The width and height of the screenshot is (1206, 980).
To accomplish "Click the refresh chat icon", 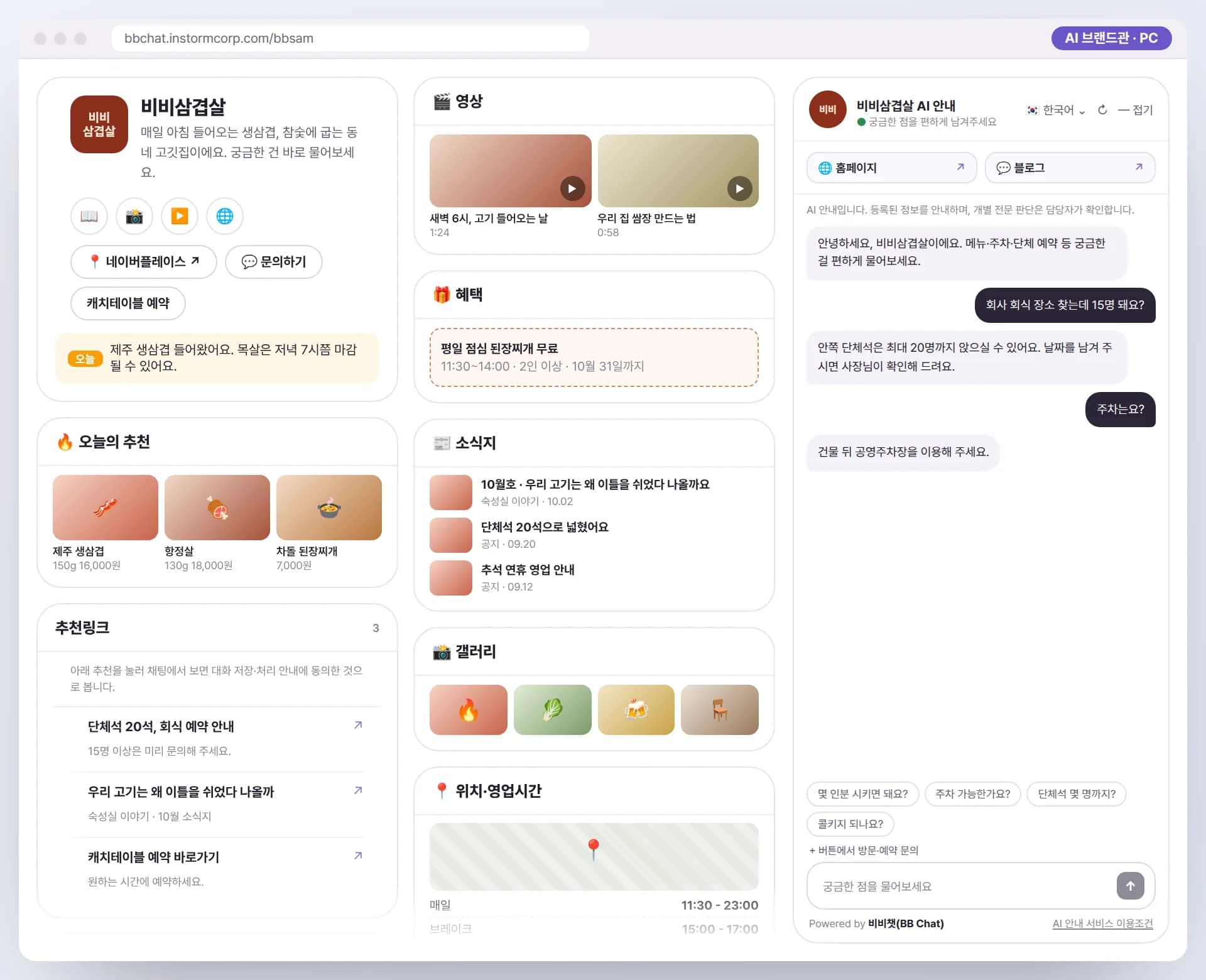I will pos(1102,110).
